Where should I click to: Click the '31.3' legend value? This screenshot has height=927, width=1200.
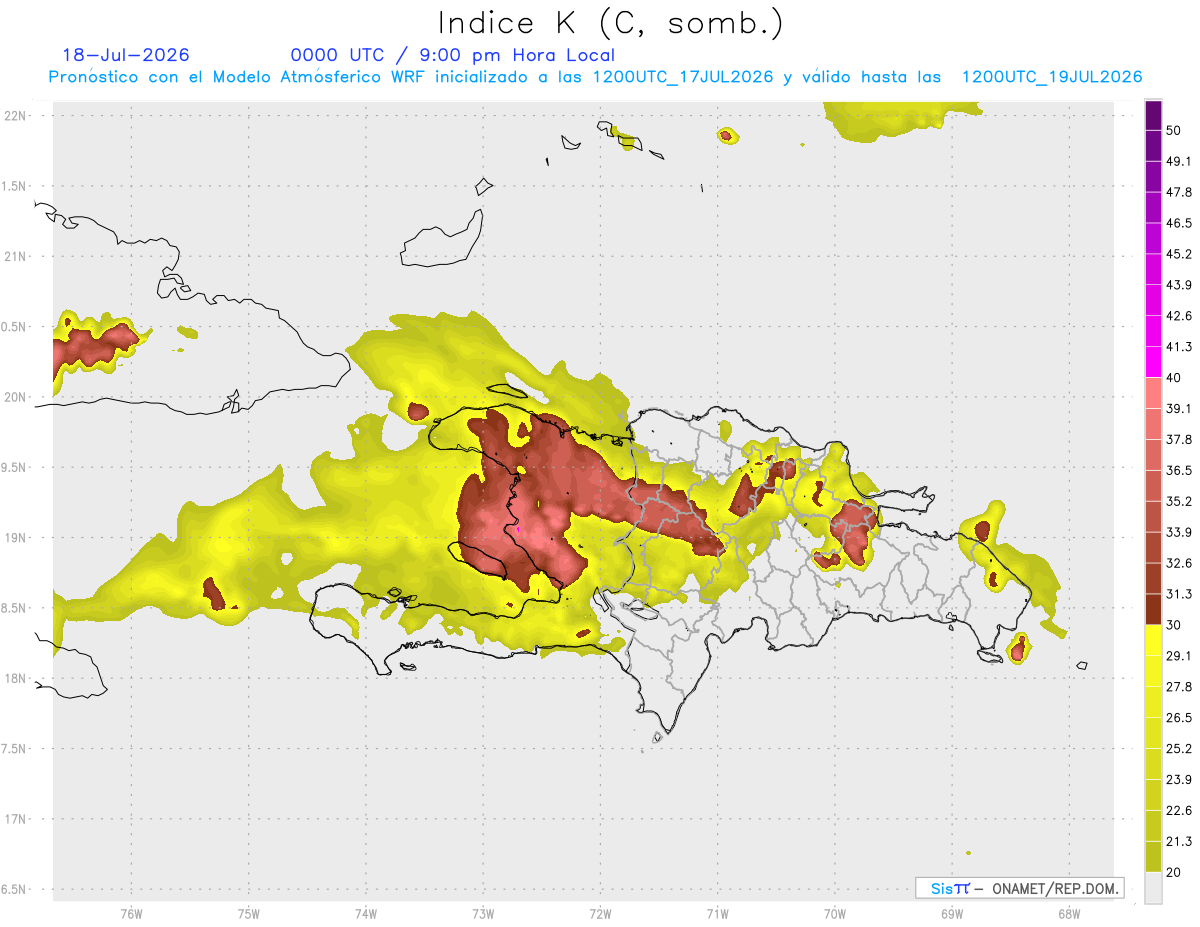pos(1179,594)
